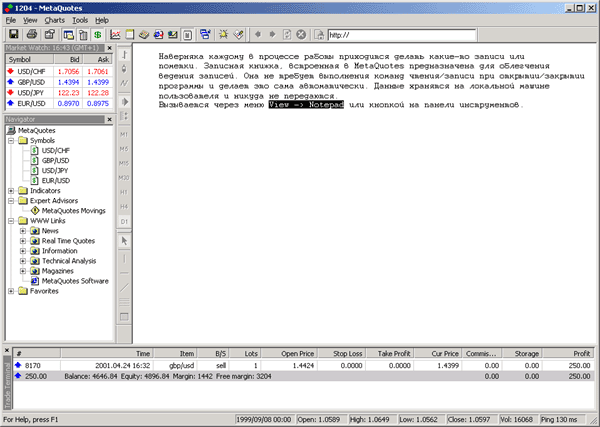This screenshot has width=600, height=427.
Task: Click the Profit column header
Action: 568,354
